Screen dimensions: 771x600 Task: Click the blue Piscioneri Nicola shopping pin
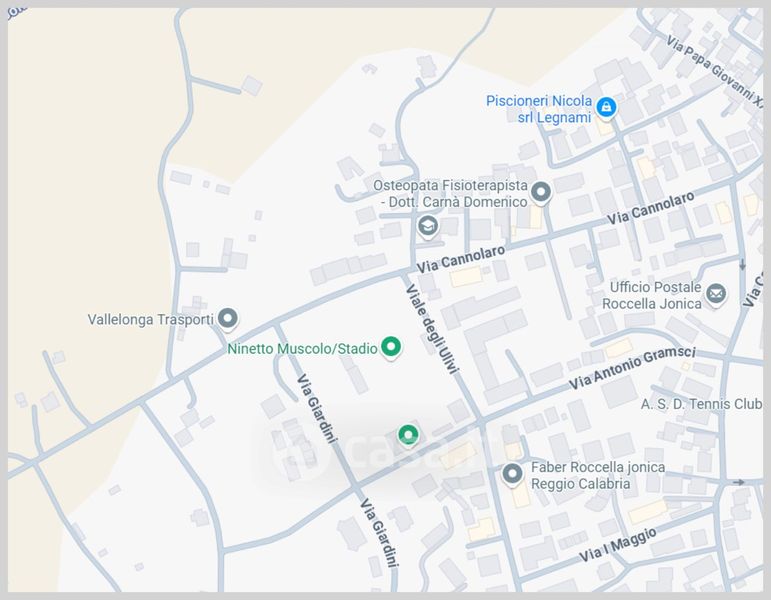click(x=605, y=105)
